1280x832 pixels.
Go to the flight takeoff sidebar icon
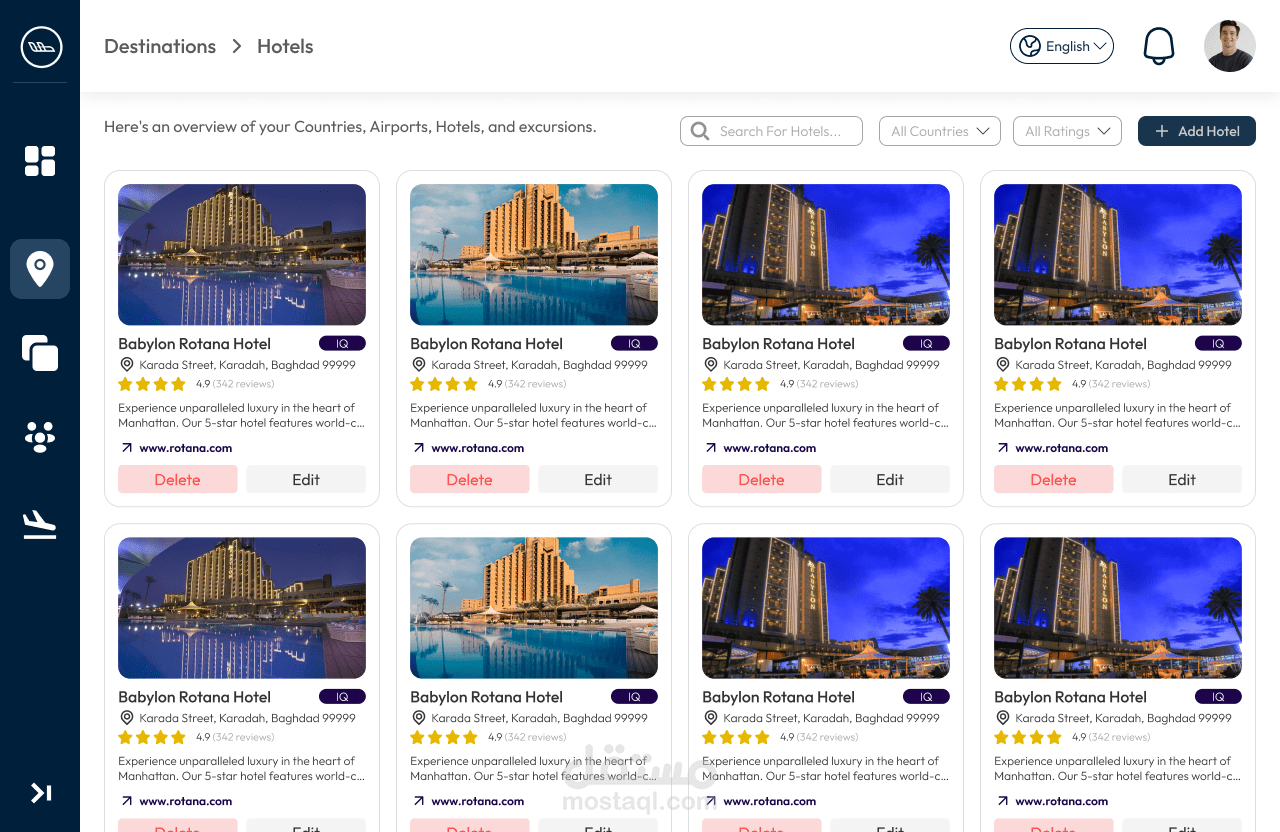pos(40,524)
